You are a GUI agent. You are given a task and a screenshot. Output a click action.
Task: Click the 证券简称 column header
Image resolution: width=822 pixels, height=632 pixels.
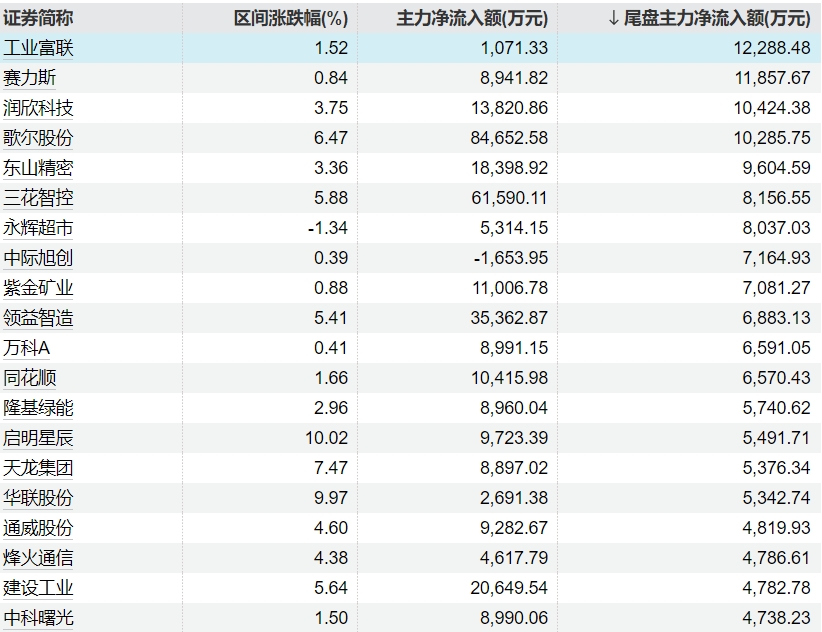(38, 18)
